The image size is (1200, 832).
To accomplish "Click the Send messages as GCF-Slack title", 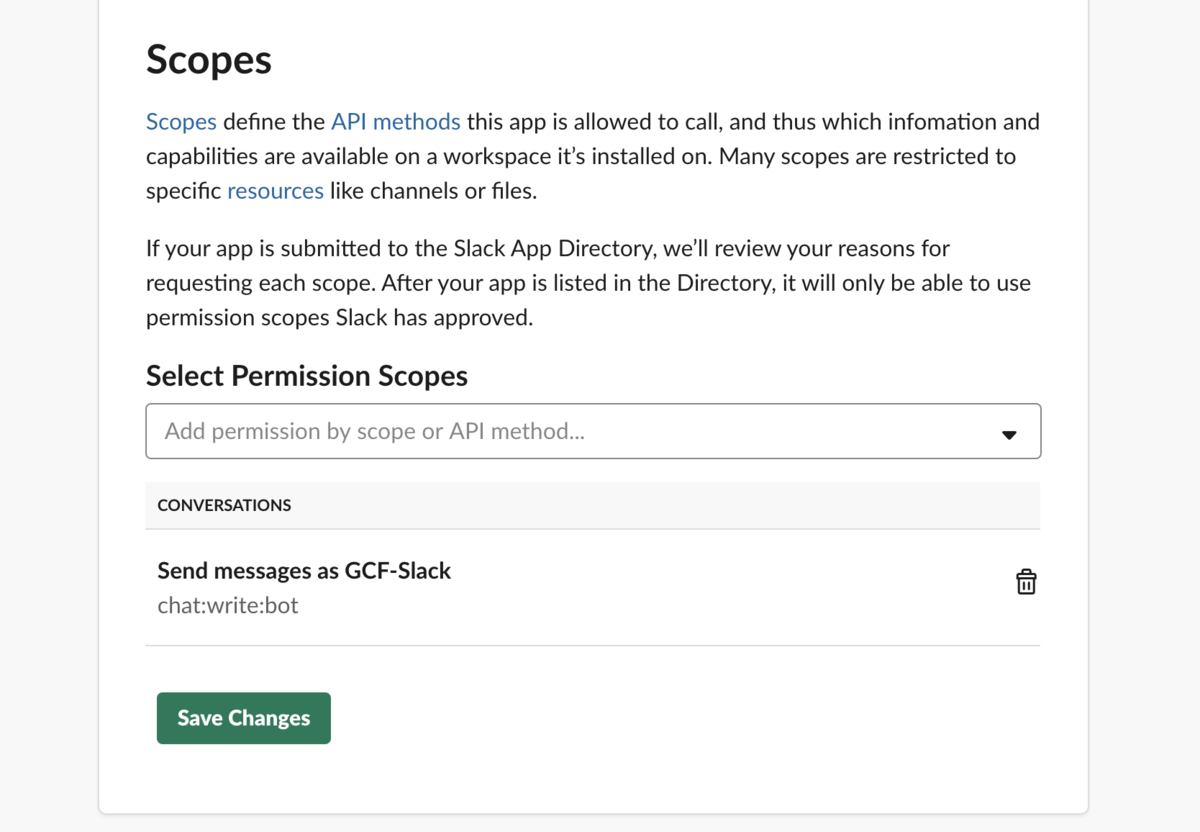I will 304,571.
